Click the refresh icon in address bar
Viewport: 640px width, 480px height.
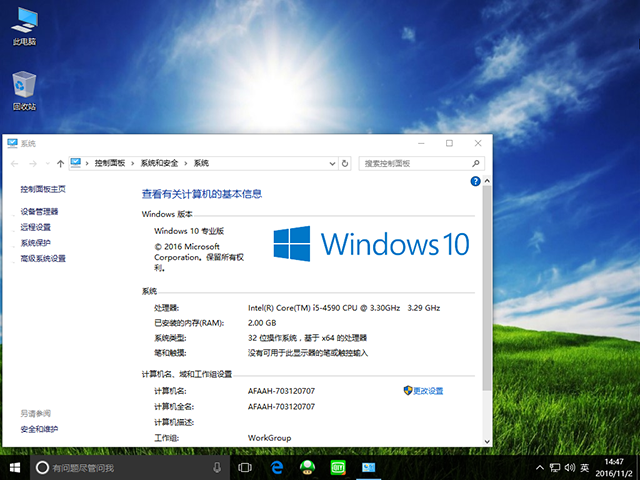click(x=345, y=163)
